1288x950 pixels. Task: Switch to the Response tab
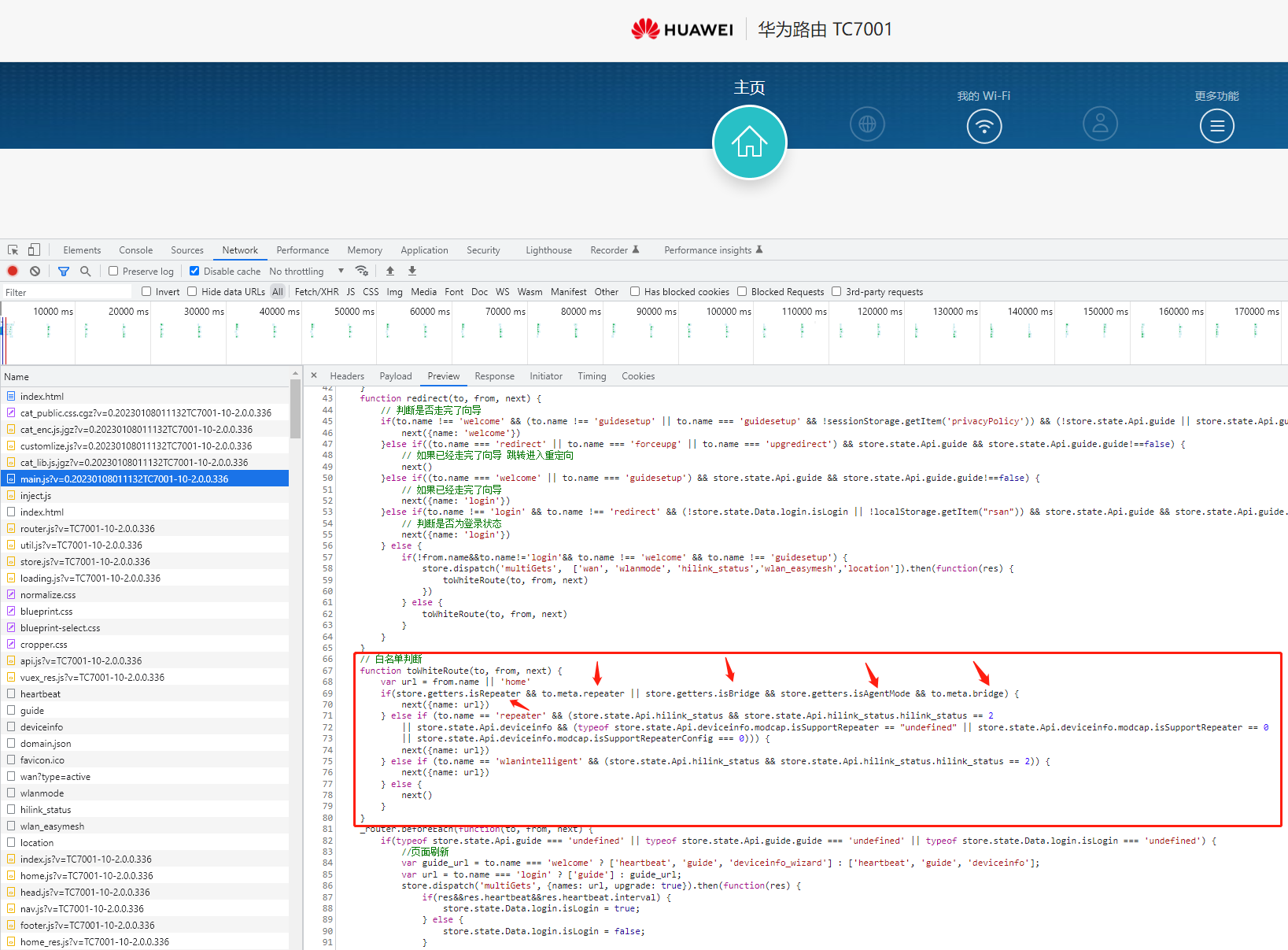click(x=494, y=376)
